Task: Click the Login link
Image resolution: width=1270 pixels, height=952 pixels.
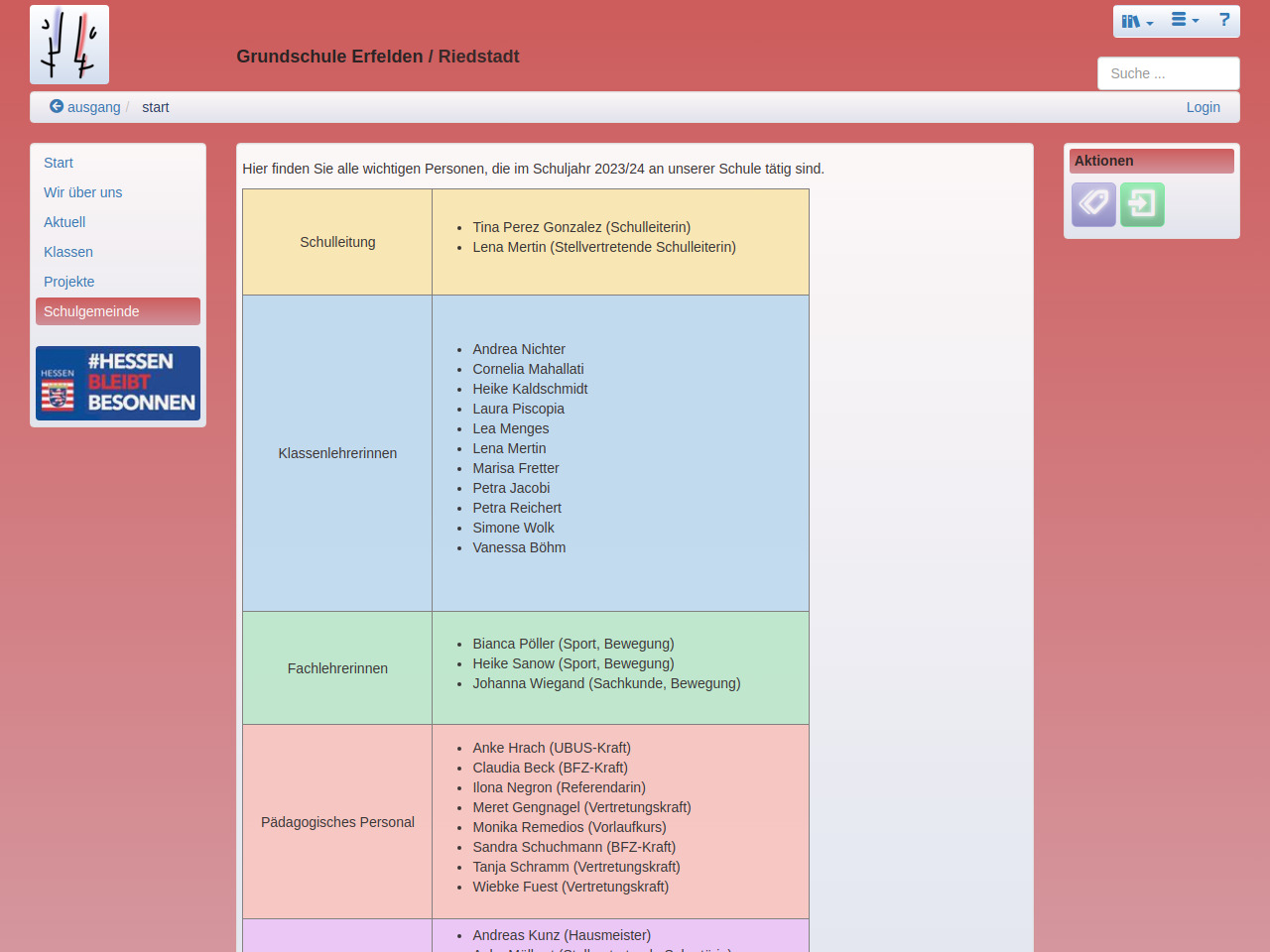Action: (1203, 107)
